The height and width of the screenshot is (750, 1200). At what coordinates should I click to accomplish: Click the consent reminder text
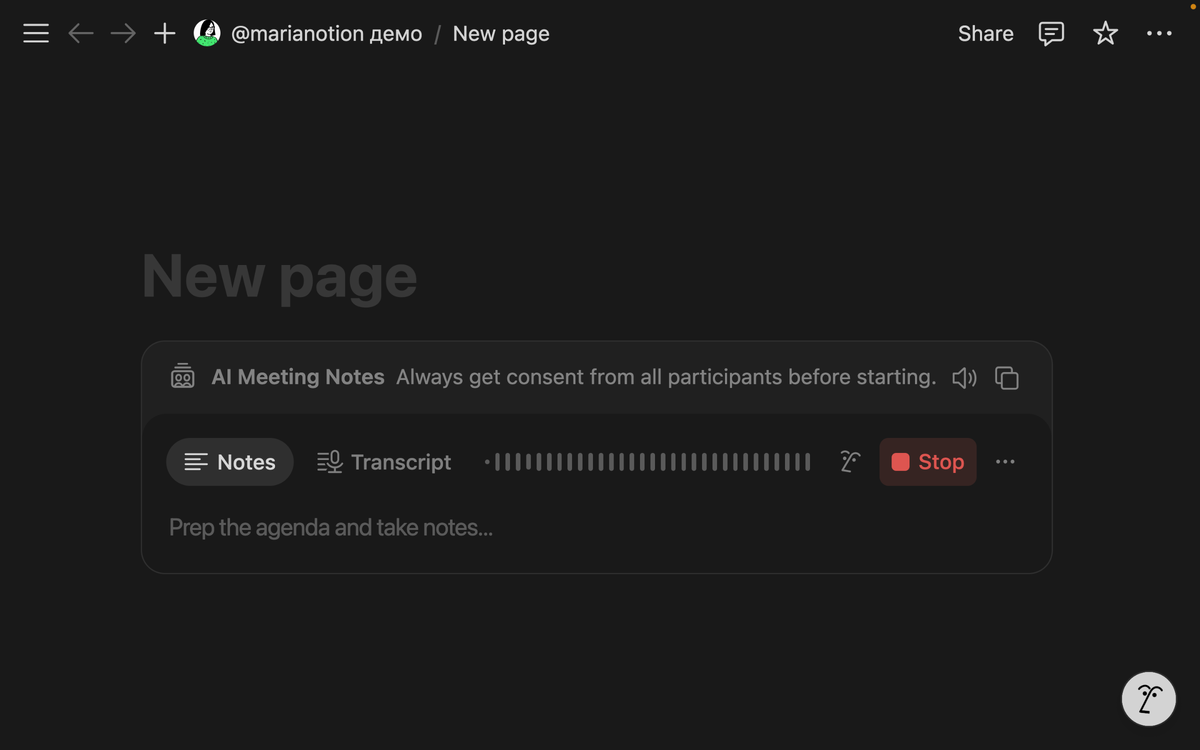point(666,377)
